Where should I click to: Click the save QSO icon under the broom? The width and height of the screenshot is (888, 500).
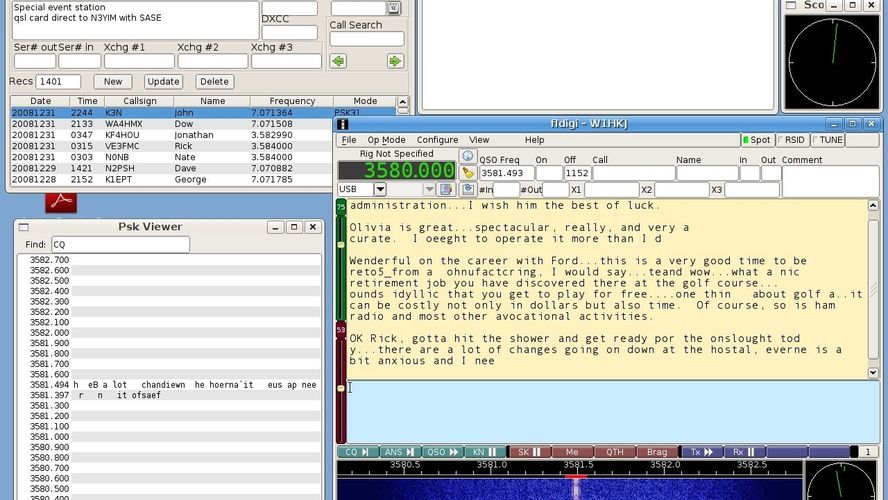pyautogui.click(x=467, y=189)
